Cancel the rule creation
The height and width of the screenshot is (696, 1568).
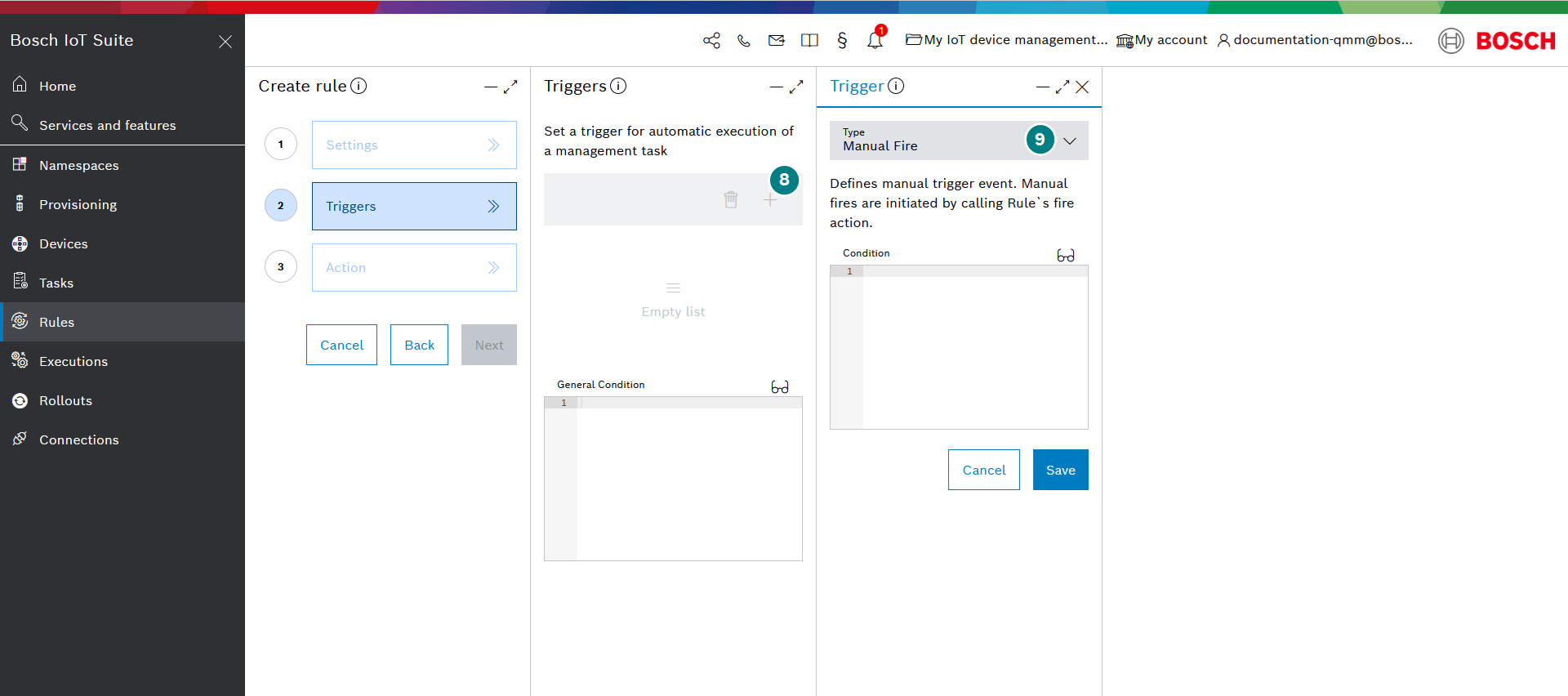[341, 345]
